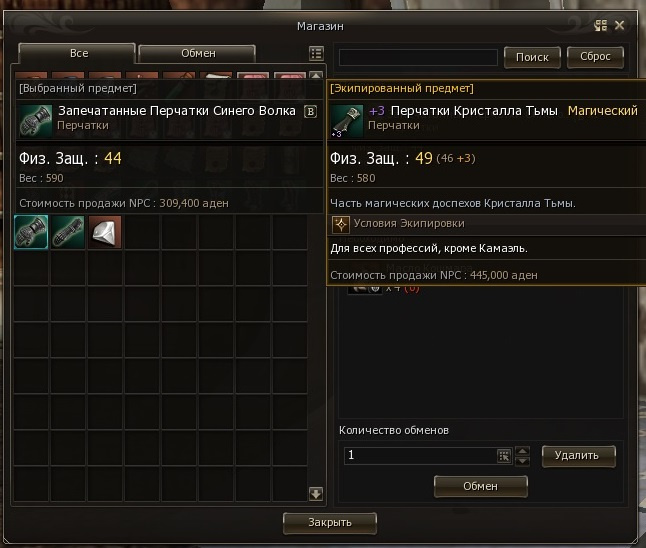Toggle the list view icon beside tabs
Image resolution: width=646 pixels, height=548 pixels.
click(x=316, y=54)
